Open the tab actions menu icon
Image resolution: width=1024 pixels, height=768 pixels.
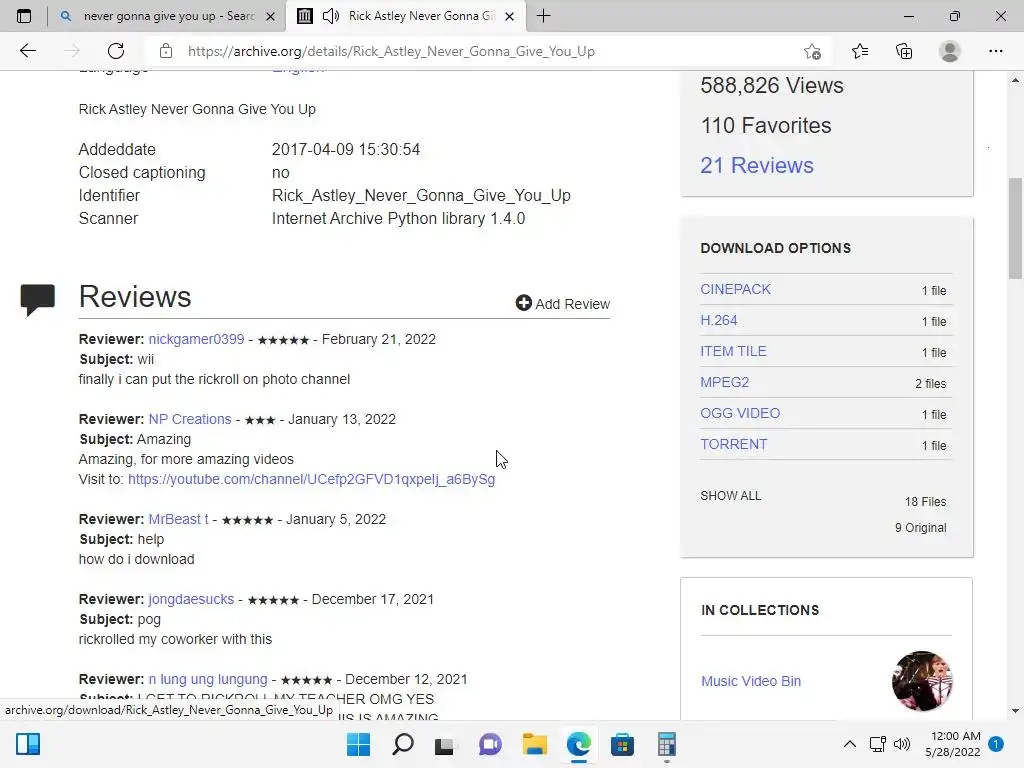24,16
